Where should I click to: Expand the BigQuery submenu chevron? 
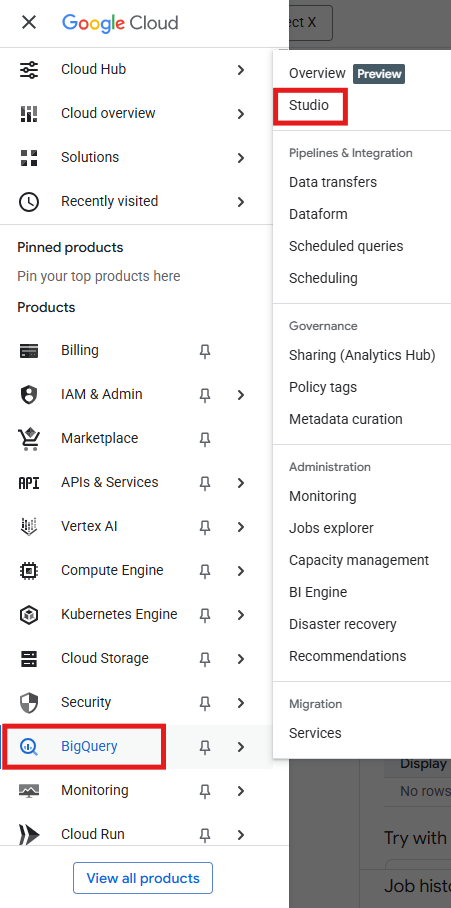(241, 747)
